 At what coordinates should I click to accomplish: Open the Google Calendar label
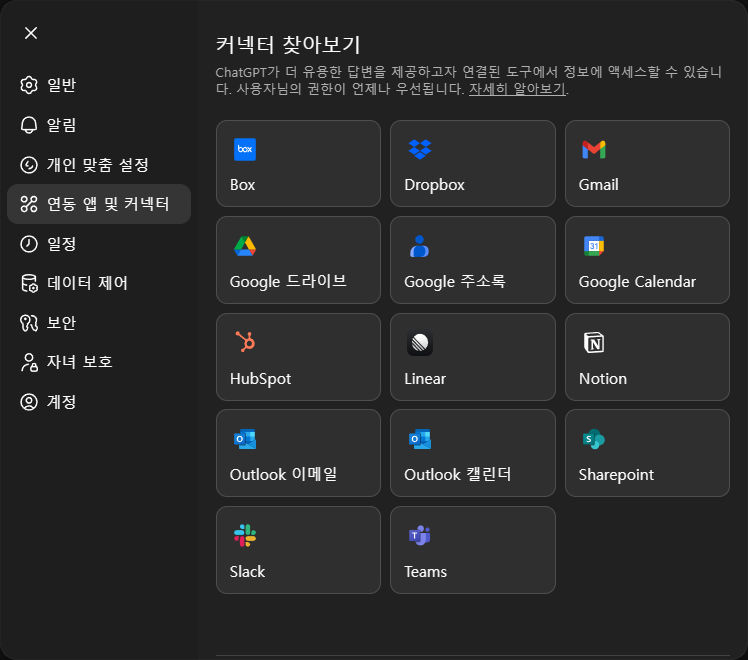click(x=637, y=282)
